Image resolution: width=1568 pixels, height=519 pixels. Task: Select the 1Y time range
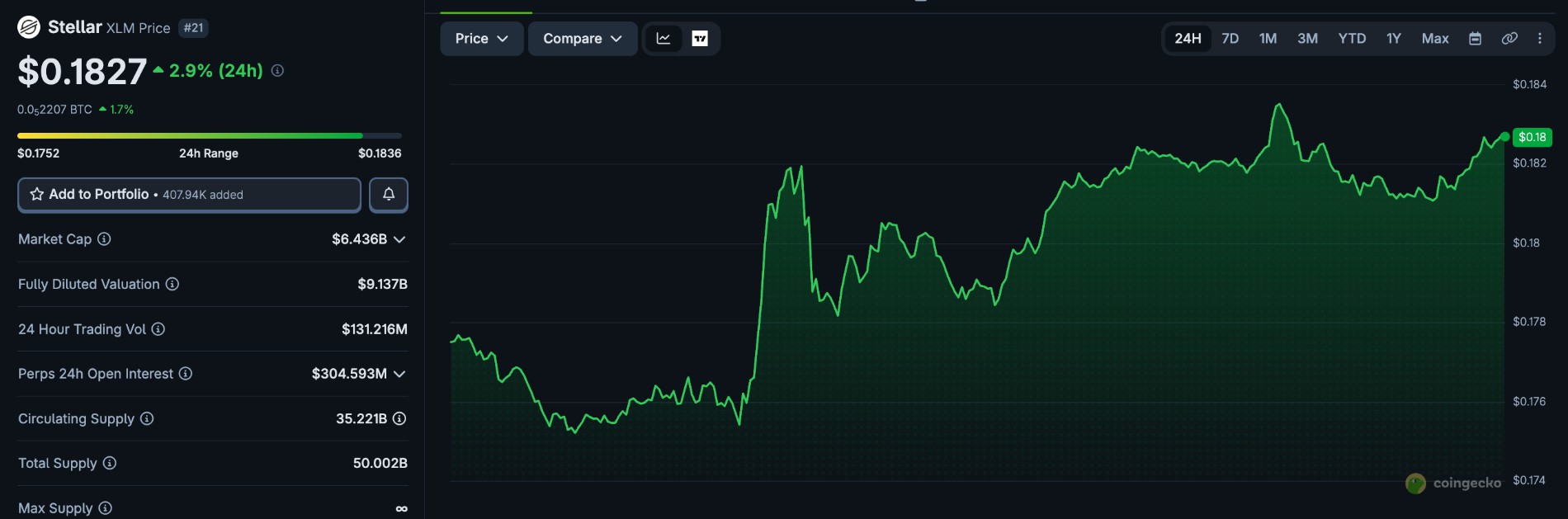coord(1394,39)
